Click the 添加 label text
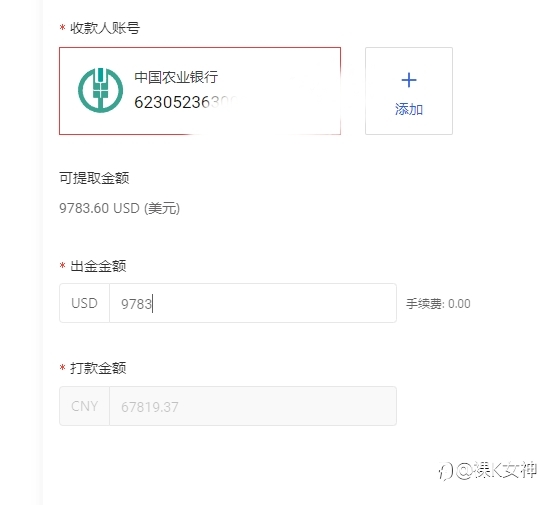The image size is (543, 505). (x=409, y=109)
